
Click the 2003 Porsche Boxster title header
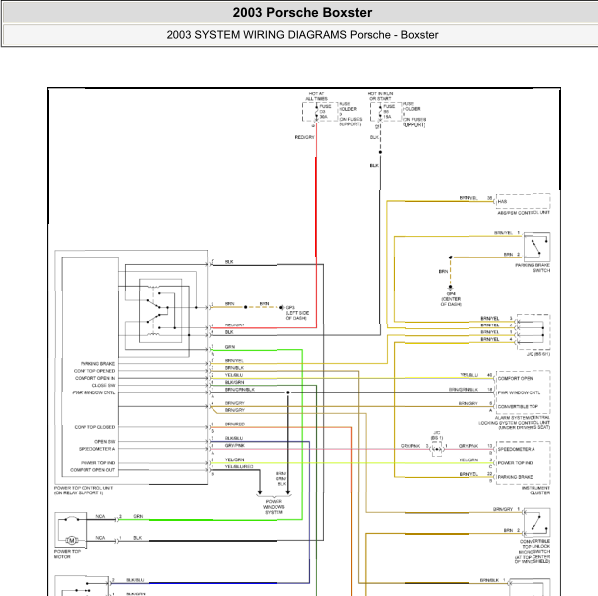pyautogui.click(x=302, y=13)
